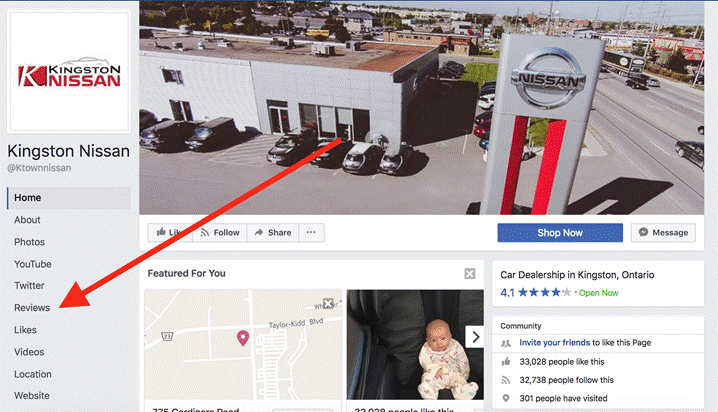
Task: Select the Videos sidebar item
Action: [29, 352]
